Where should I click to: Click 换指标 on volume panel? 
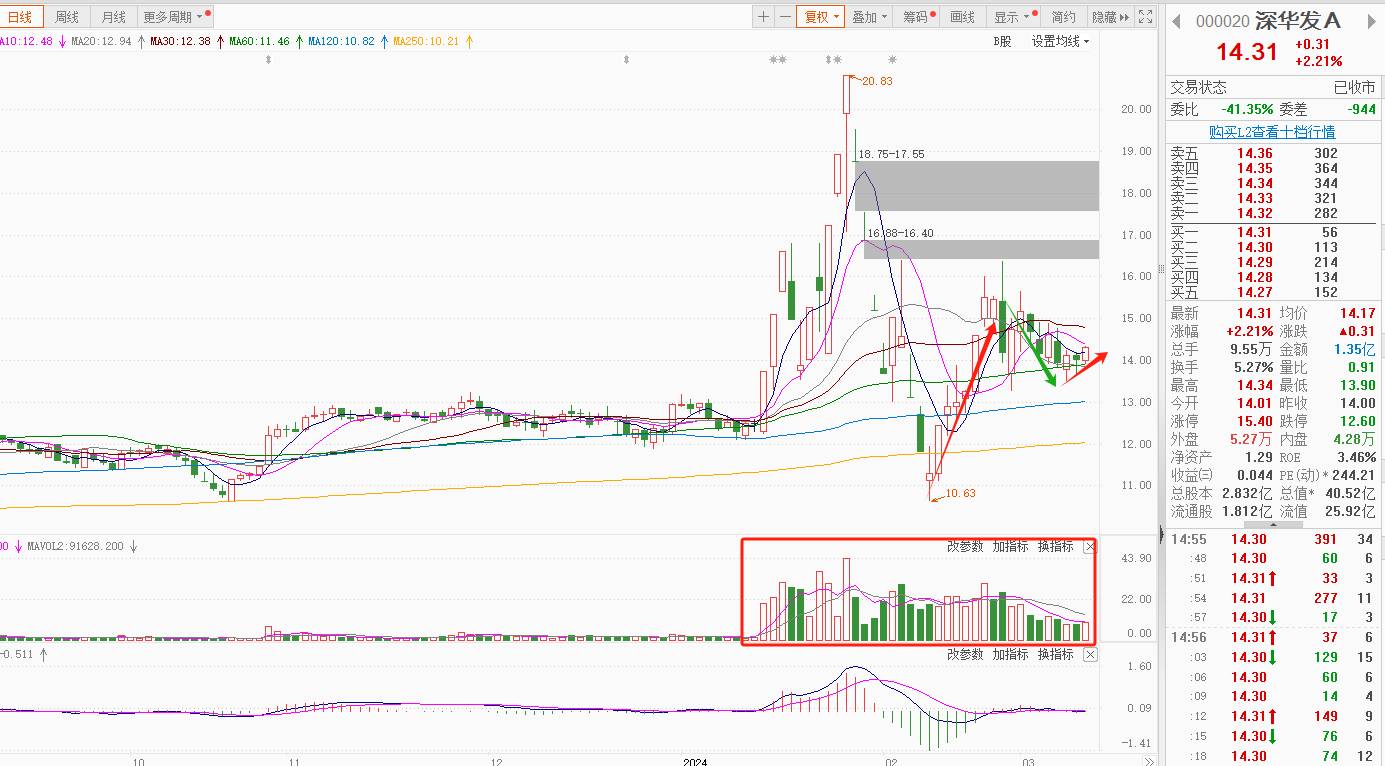click(x=1055, y=547)
